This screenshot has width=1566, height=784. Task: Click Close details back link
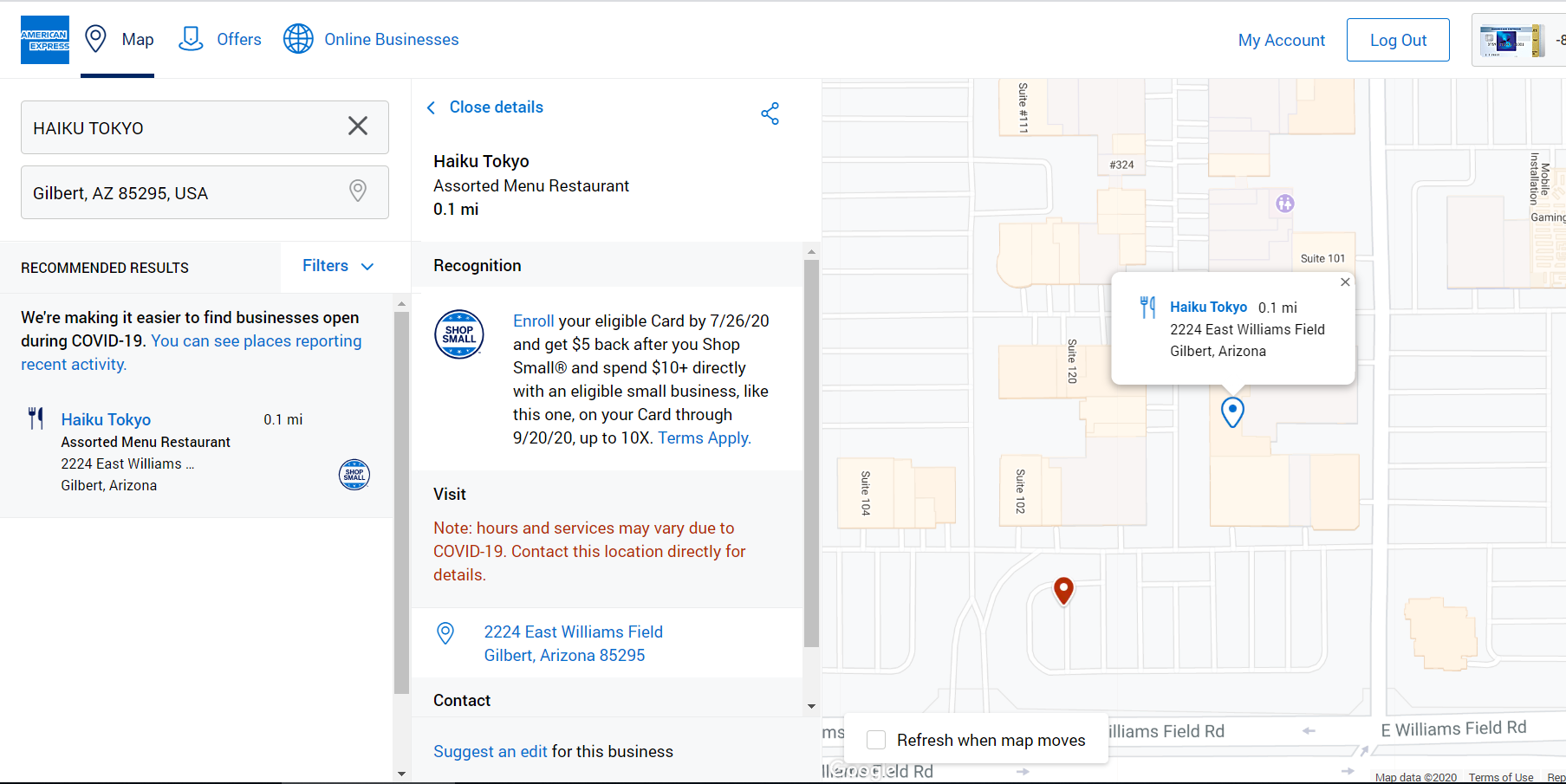[496, 107]
